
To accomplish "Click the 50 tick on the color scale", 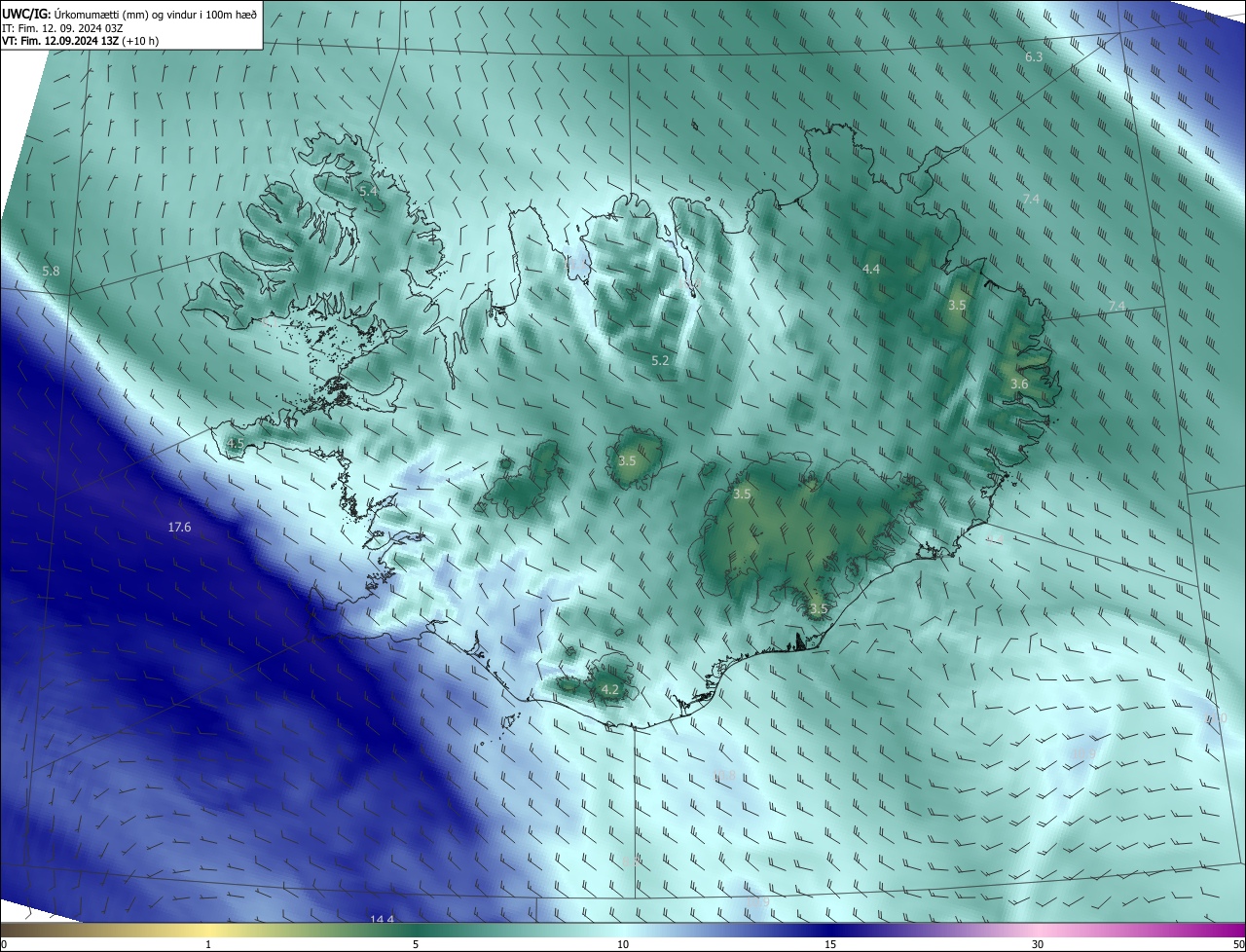I will (x=1238, y=944).
